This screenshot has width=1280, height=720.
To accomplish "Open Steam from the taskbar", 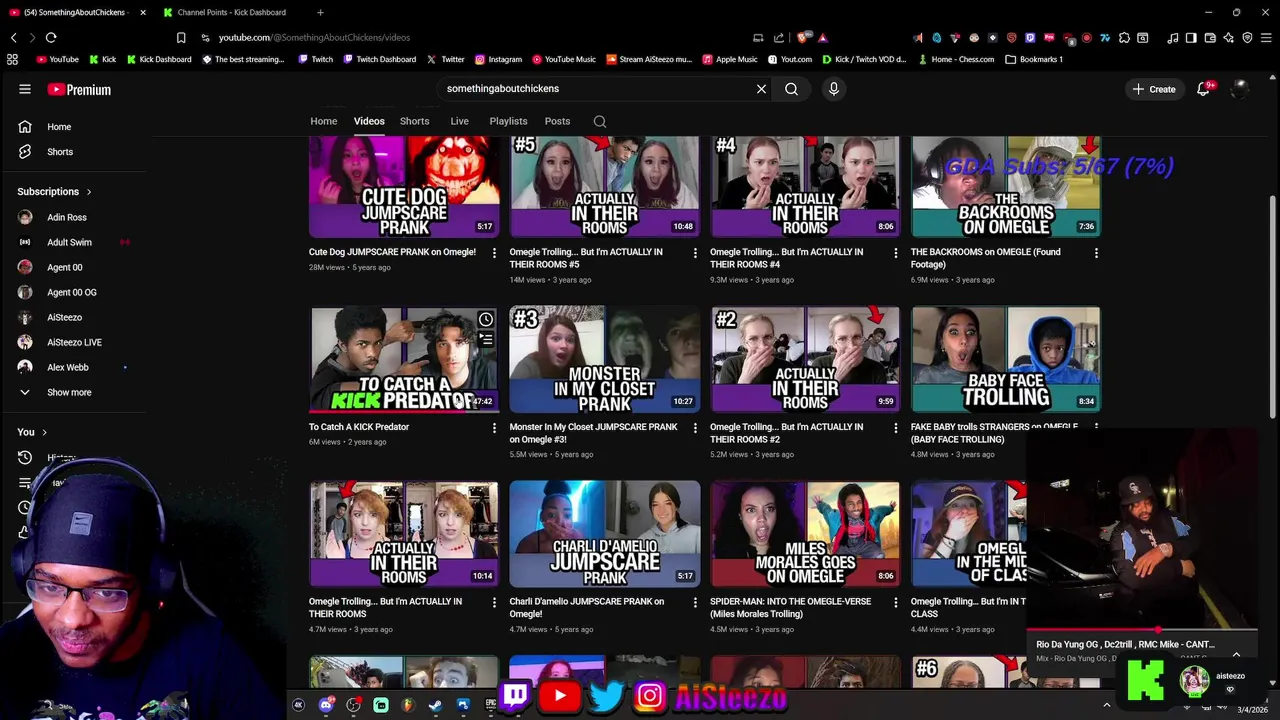I will [435, 705].
